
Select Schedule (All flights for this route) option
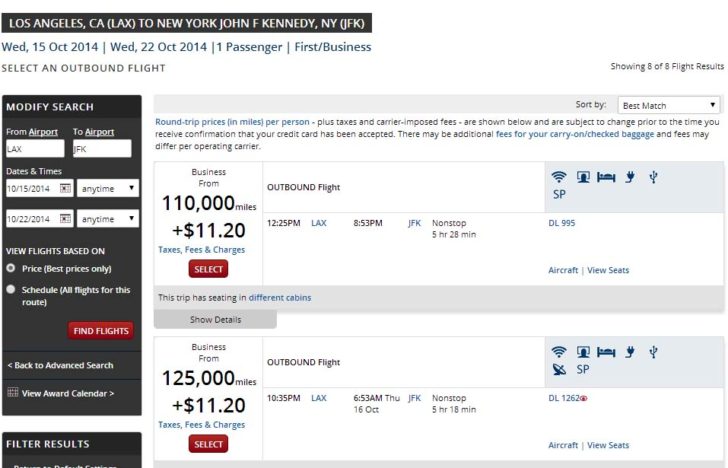tap(11, 289)
